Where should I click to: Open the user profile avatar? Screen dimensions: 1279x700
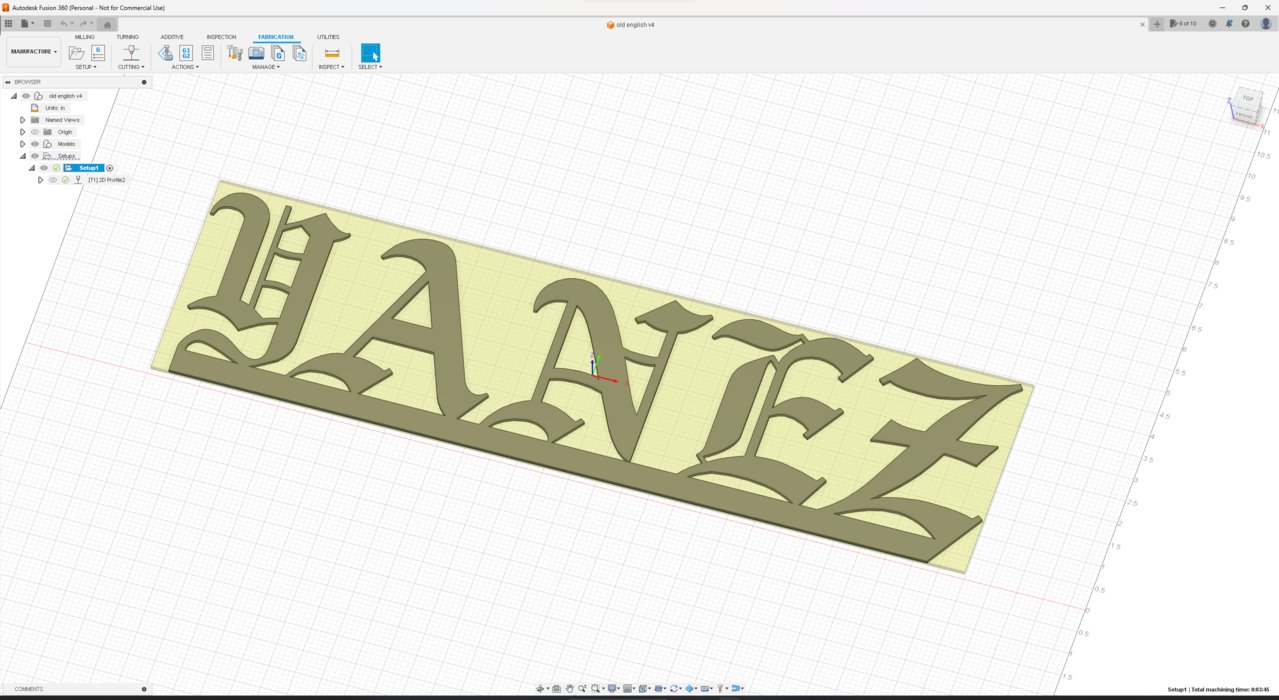pyautogui.click(x=1265, y=23)
